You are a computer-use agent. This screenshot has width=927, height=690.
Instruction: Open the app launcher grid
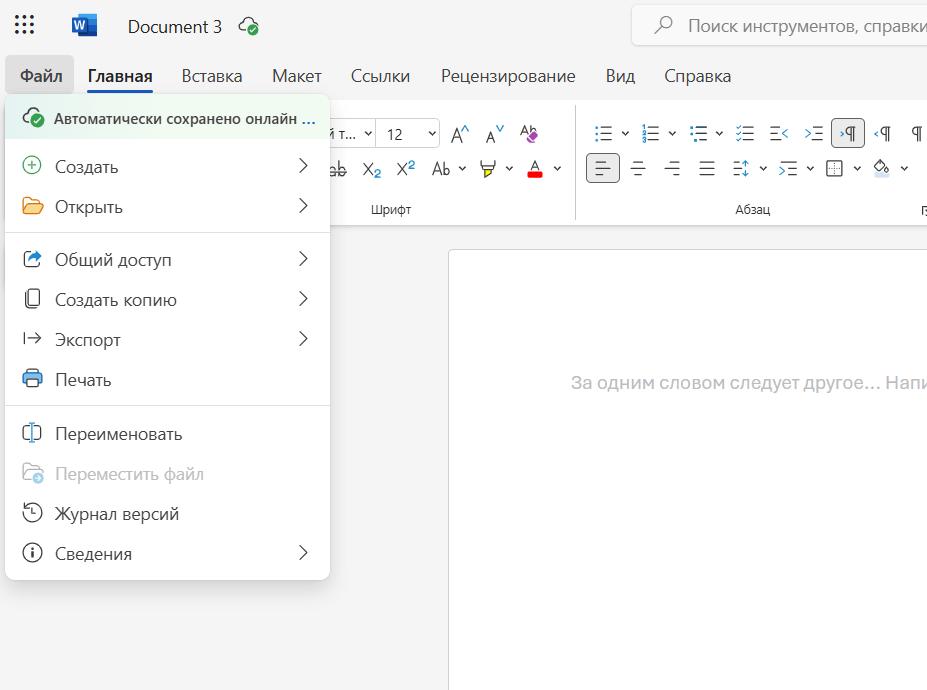(24, 25)
